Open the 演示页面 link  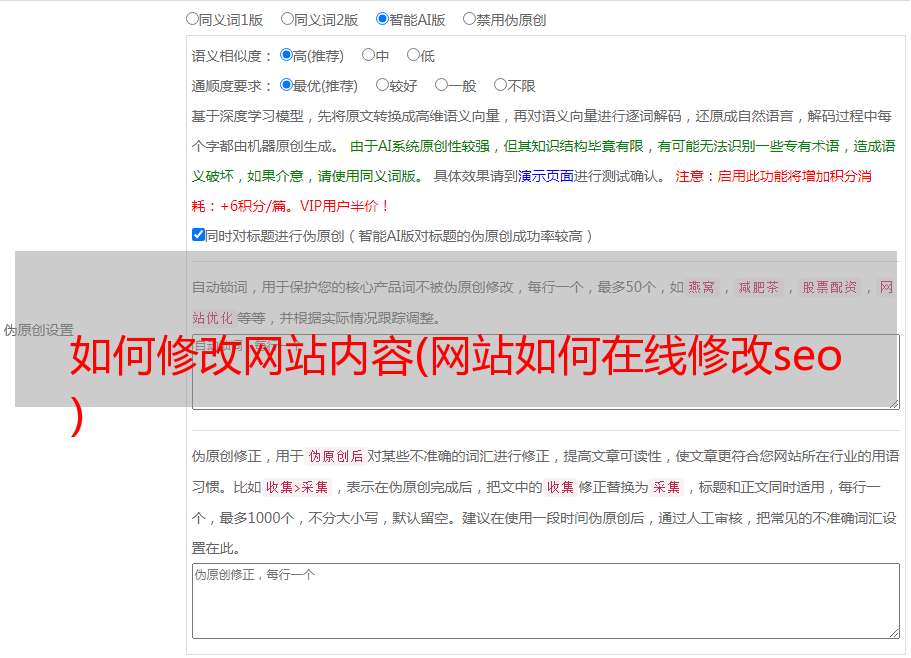point(546,176)
